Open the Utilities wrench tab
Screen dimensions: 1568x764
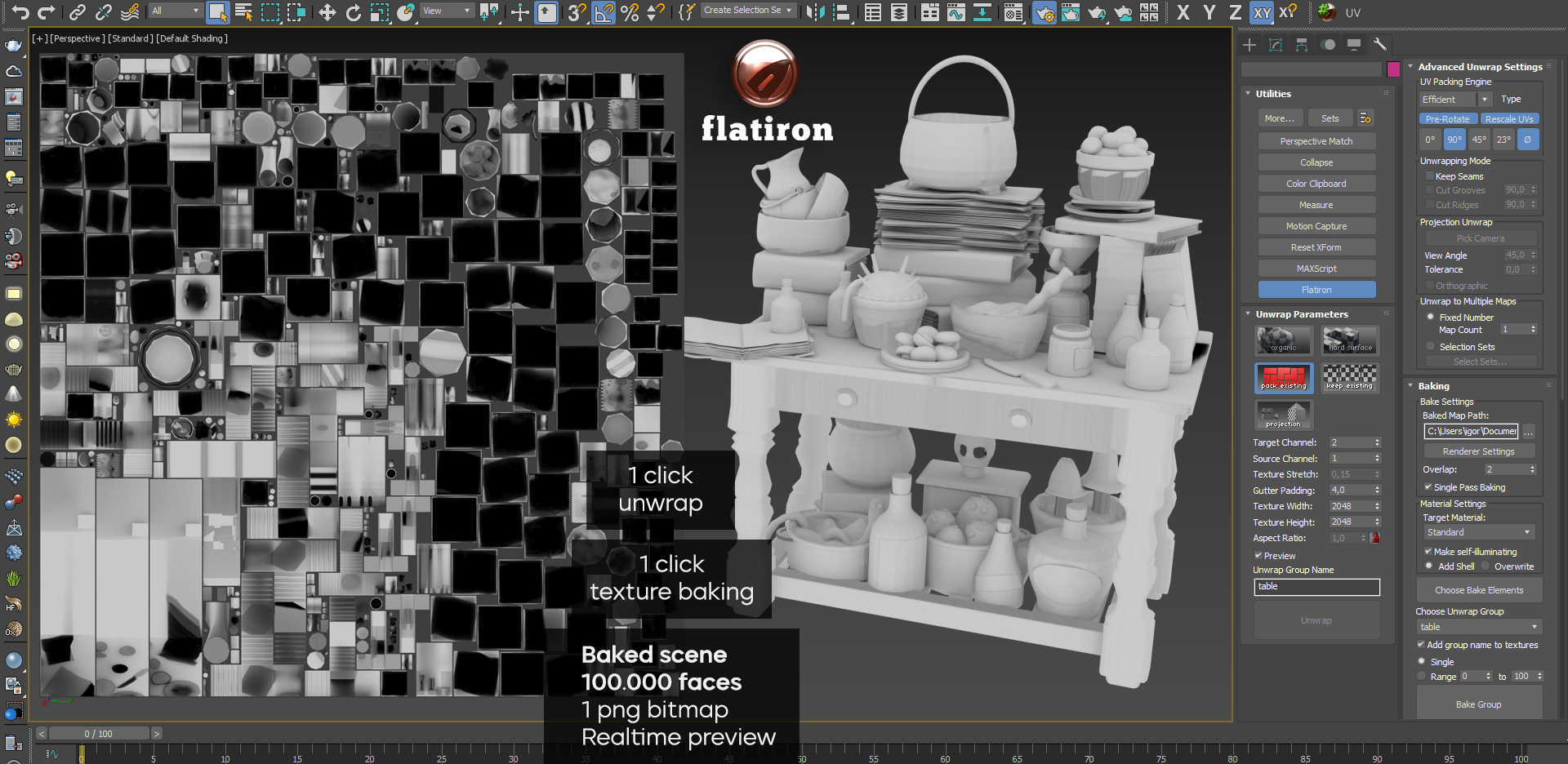click(1380, 45)
